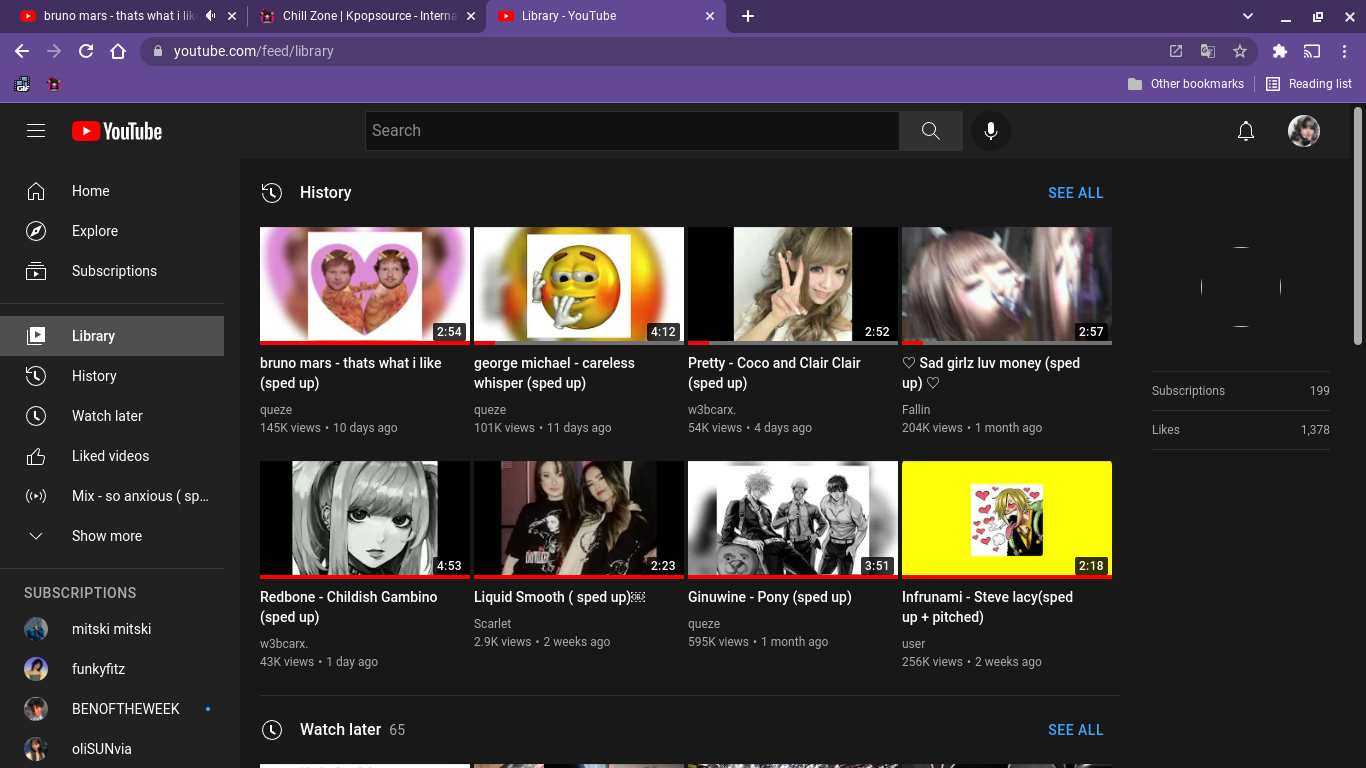Mute audio icon on bruno mars tab
The height and width of the screenshot is (768, 1366).
click(x=210, y=16)
